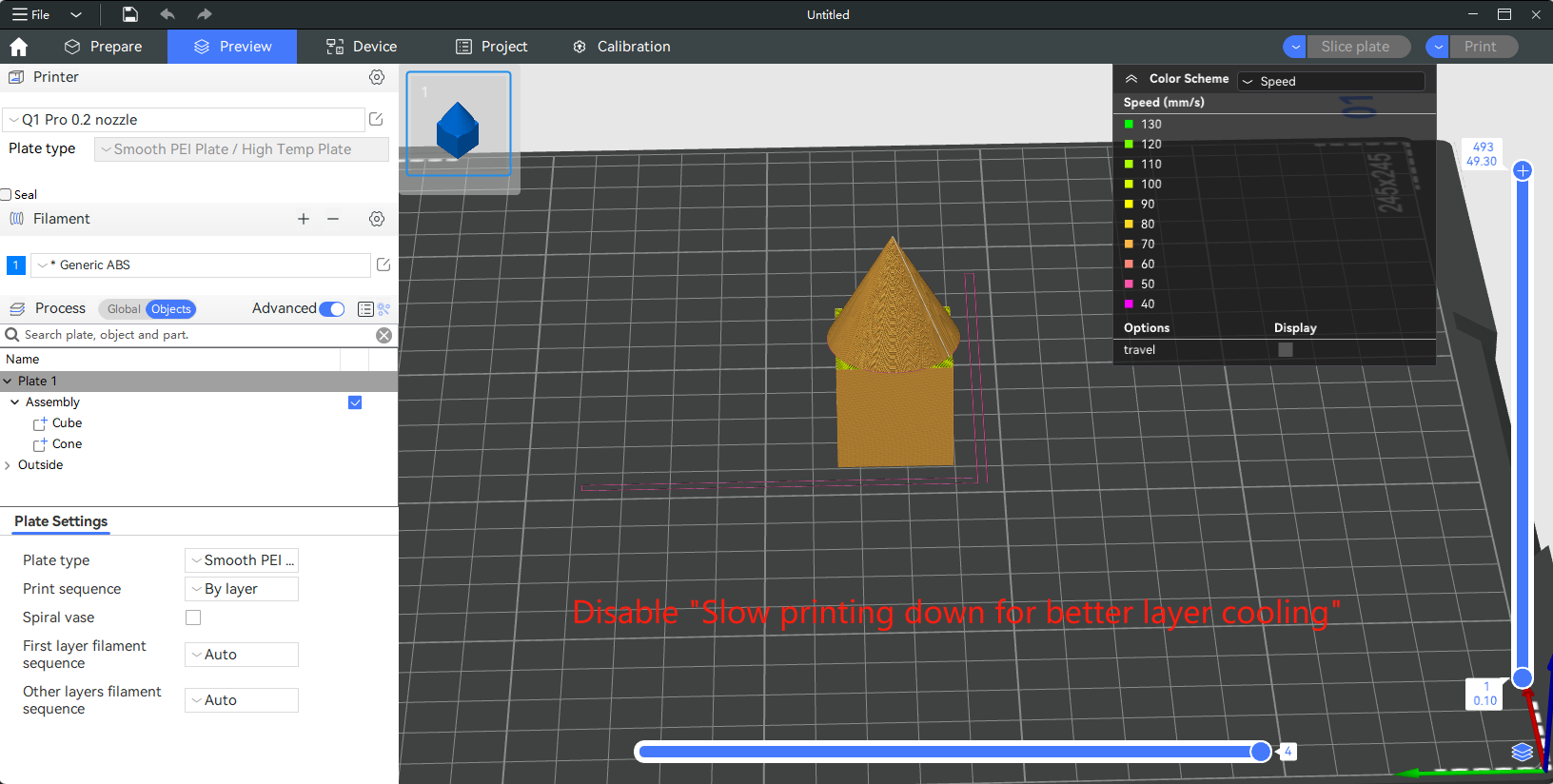
Task: Click the Slice plate button
Action: [1355, 47]
